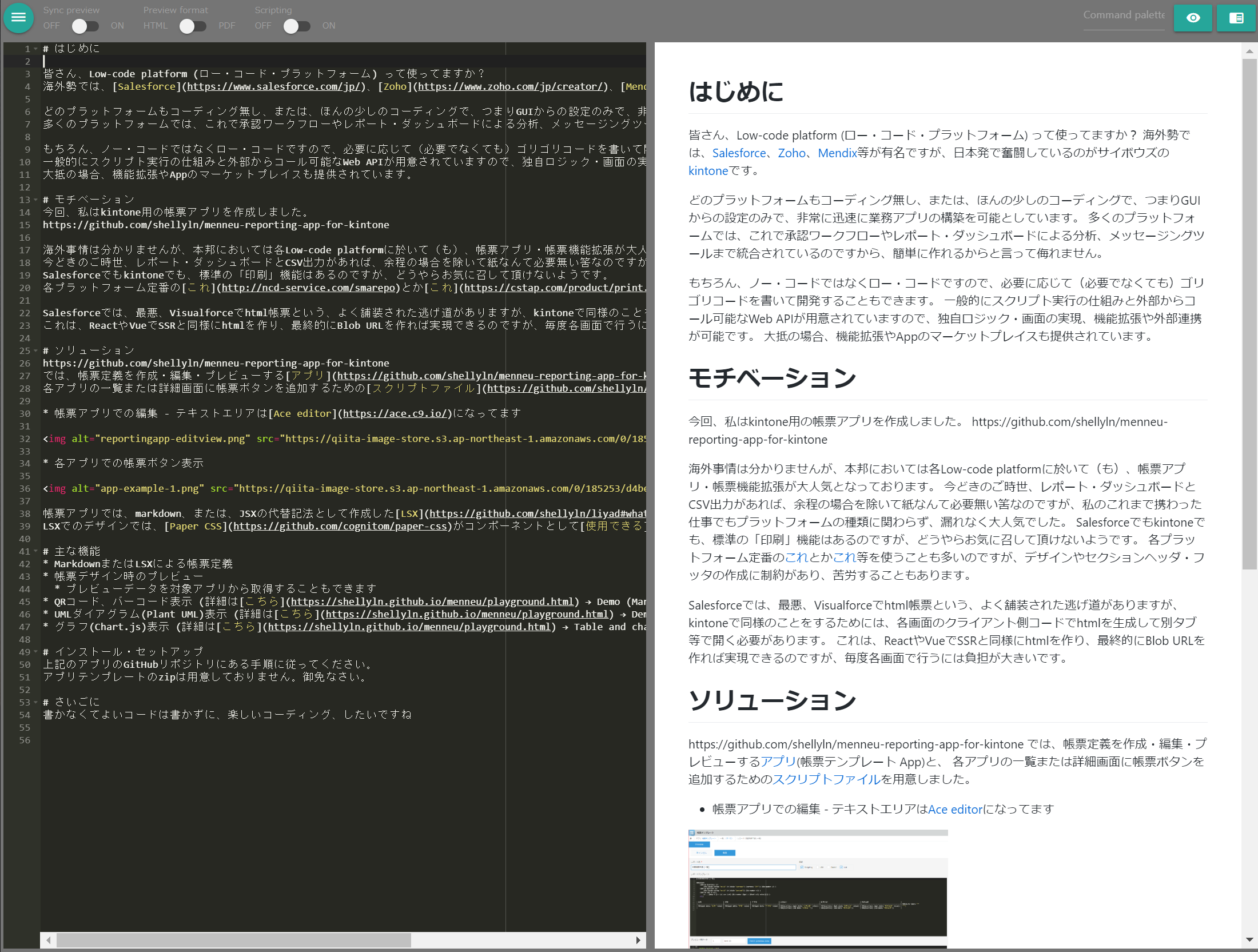The height and width of the screenshot is (952, 1258).
Task: Toggle the Scripting switch
Action: [296, 26]
